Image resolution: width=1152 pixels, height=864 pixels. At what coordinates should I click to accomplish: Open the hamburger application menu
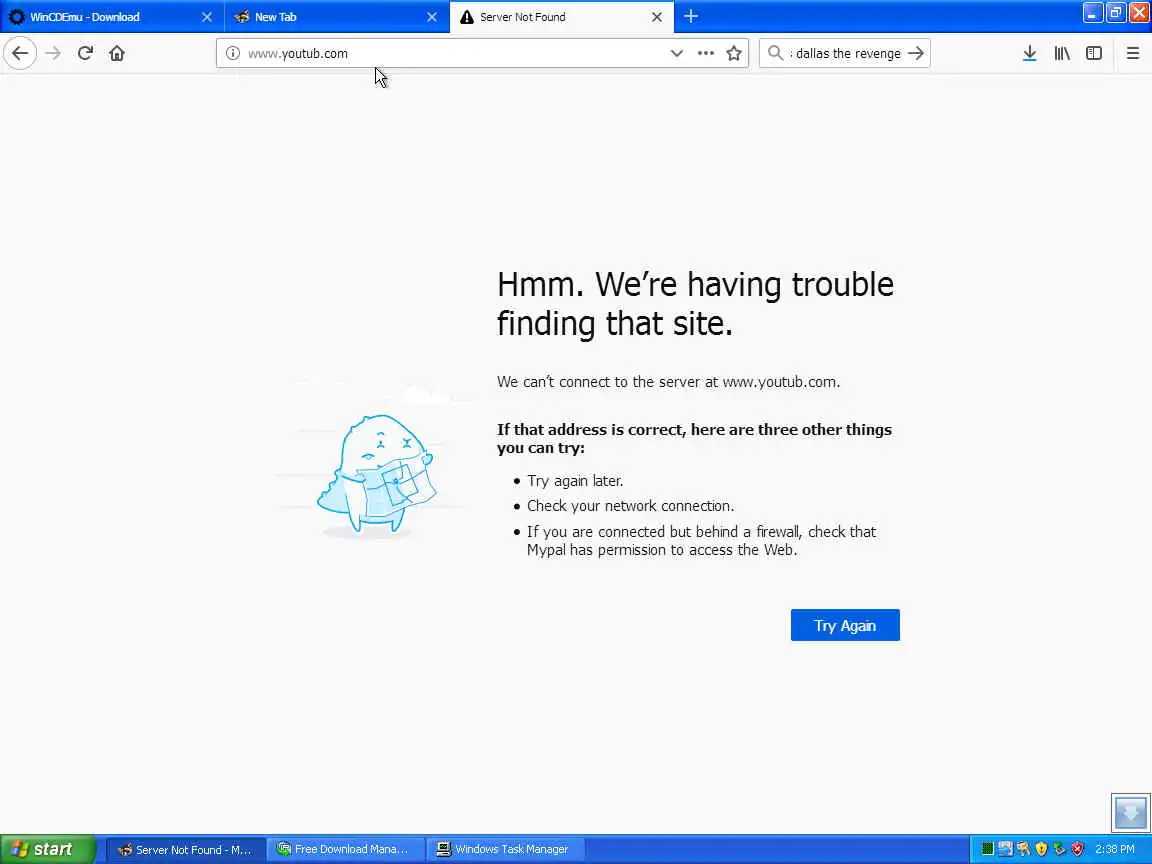[x=1132, y=54]
